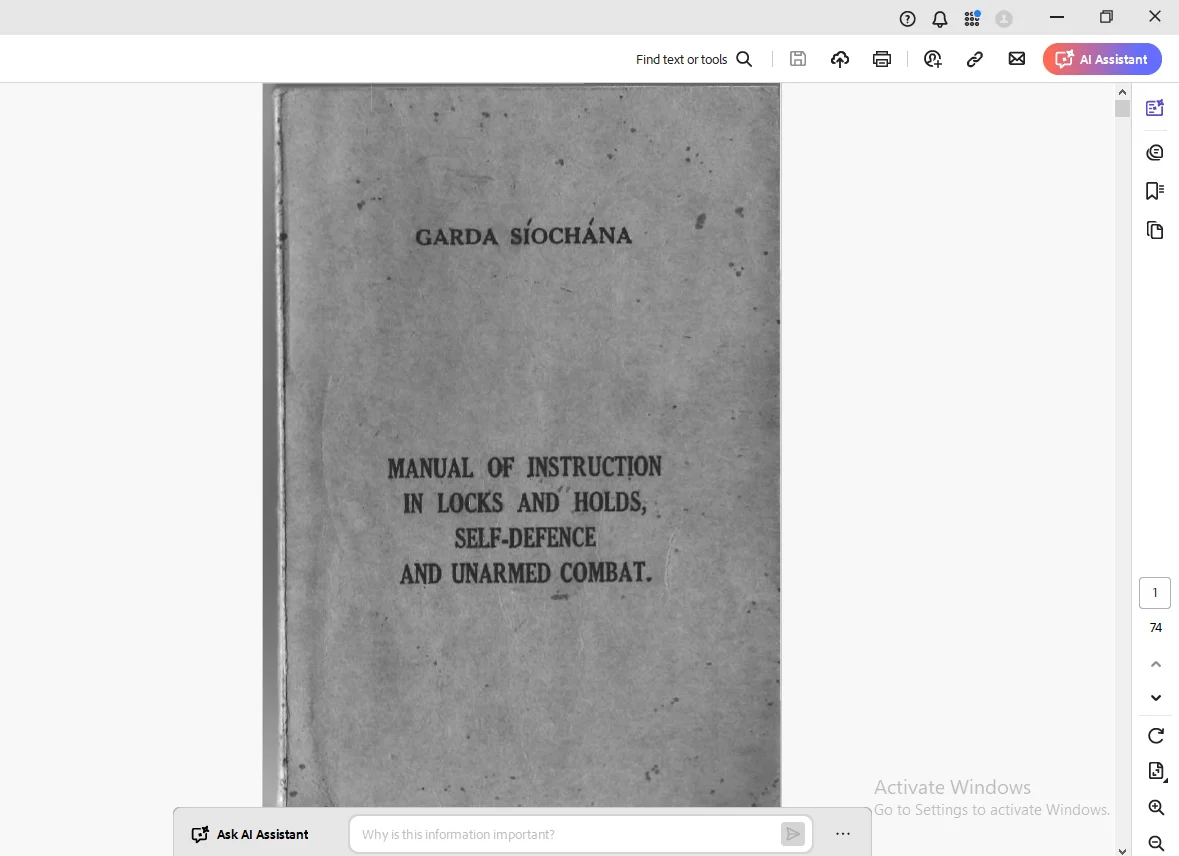
Task: Click the total page count 74
Action: (1156, 627)
